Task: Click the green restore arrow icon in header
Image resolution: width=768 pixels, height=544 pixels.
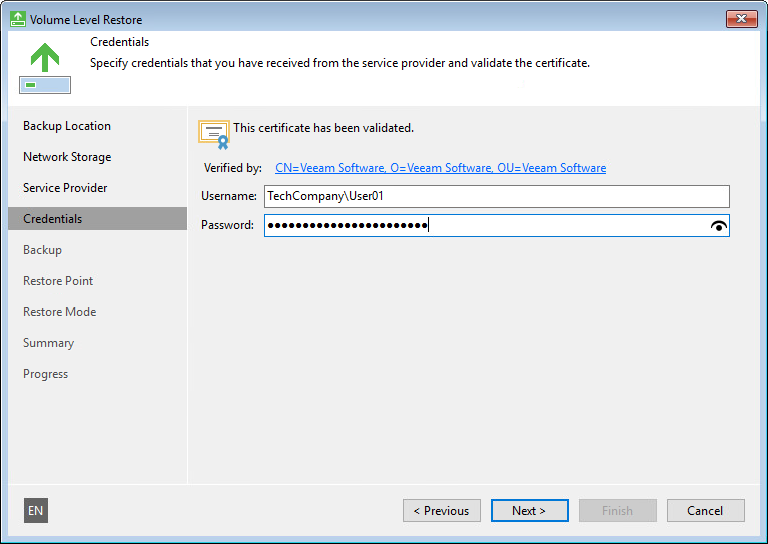Action: click(45, 68)
